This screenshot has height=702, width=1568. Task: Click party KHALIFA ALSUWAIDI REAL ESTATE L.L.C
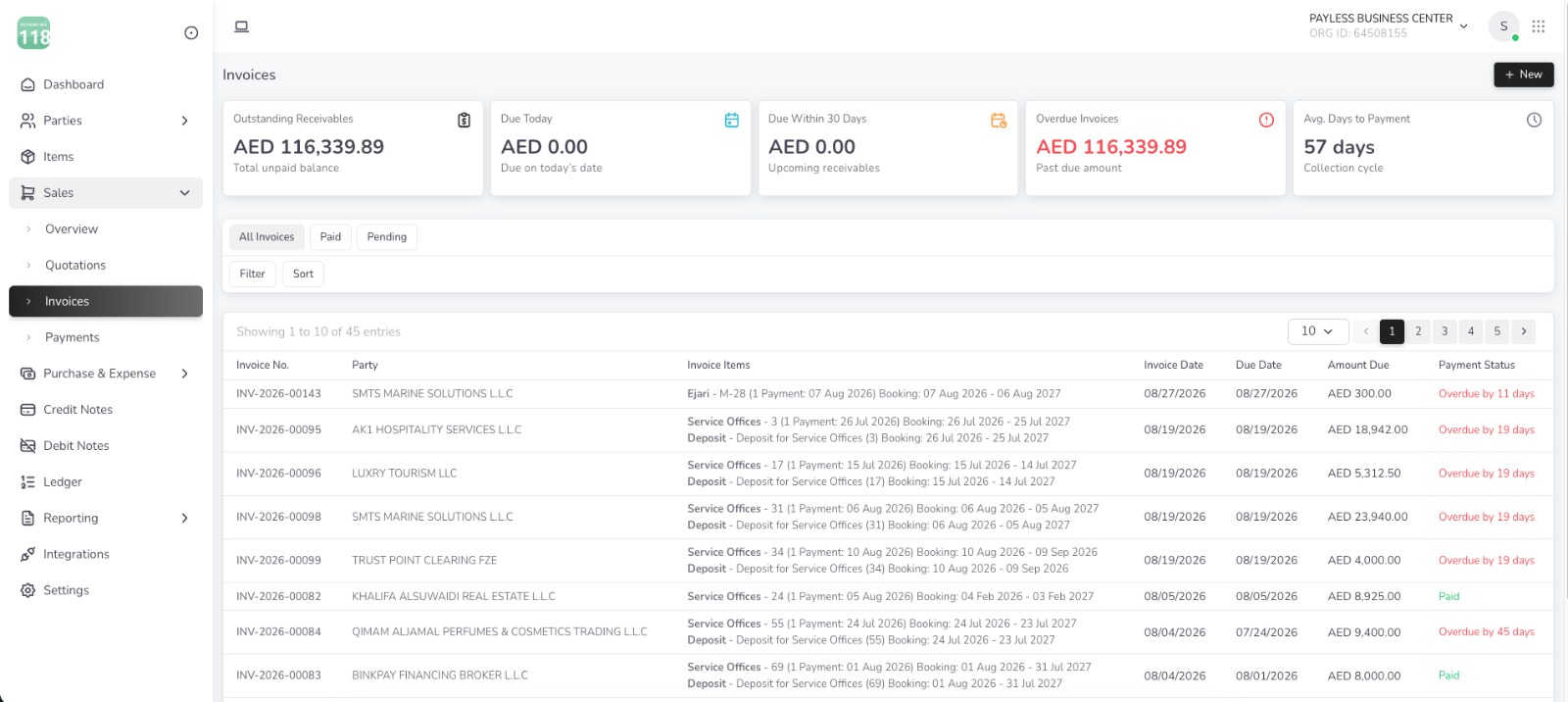(454, 597)
